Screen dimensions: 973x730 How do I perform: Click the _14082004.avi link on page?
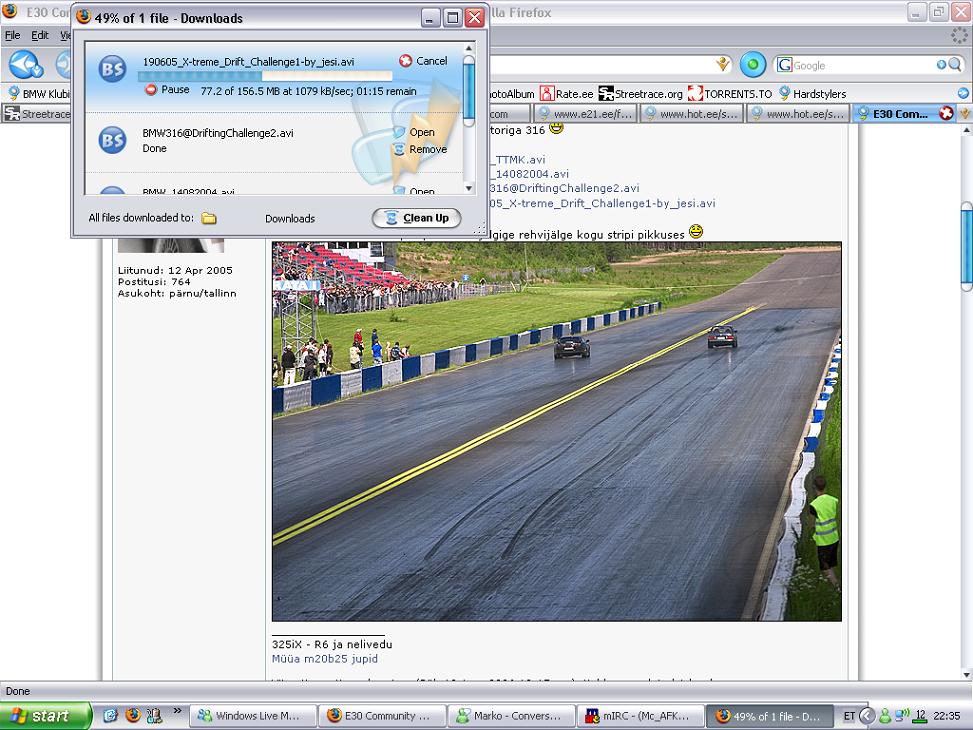(529, 174)
